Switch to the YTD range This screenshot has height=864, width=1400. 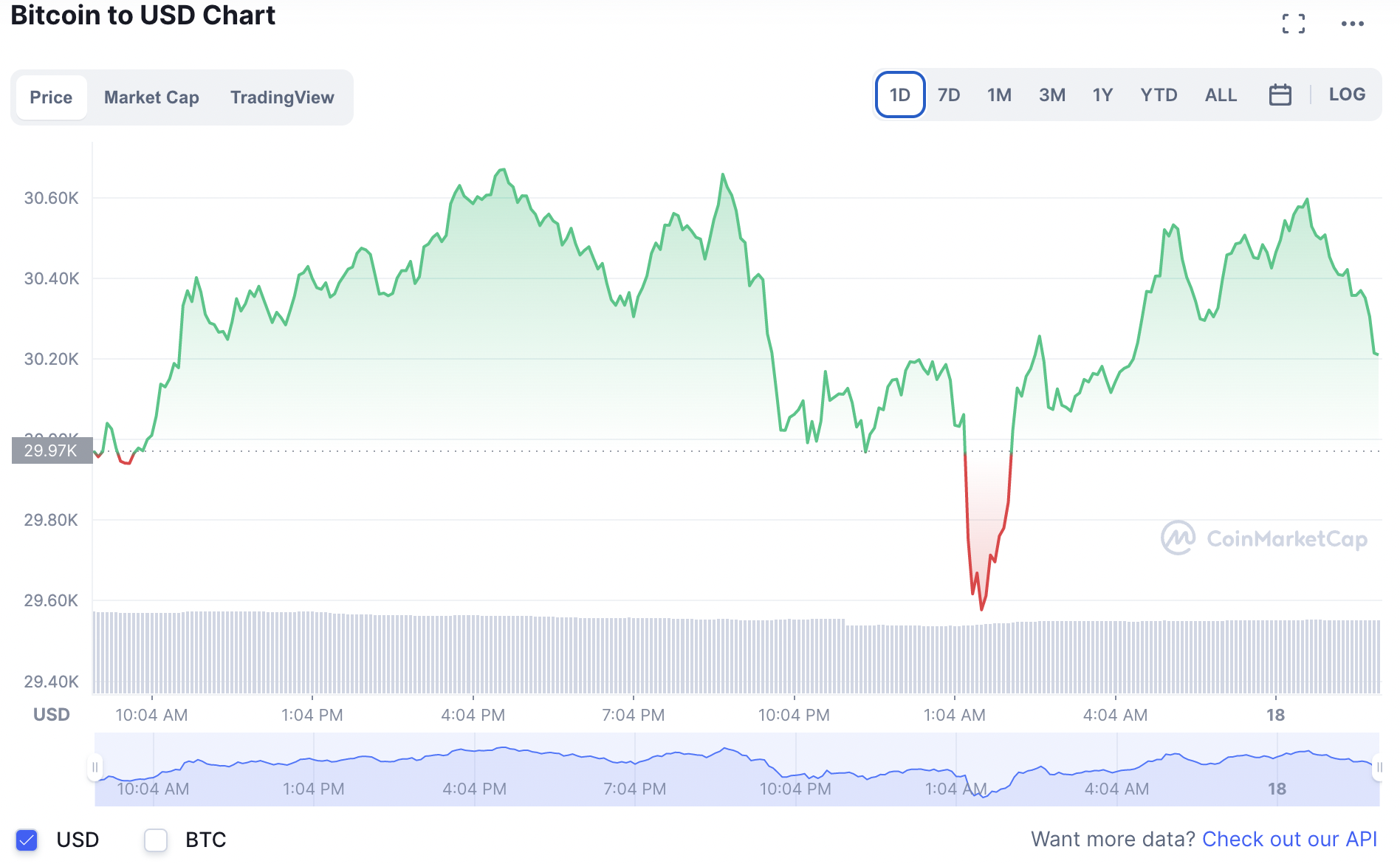click(x=1159, y=95)
